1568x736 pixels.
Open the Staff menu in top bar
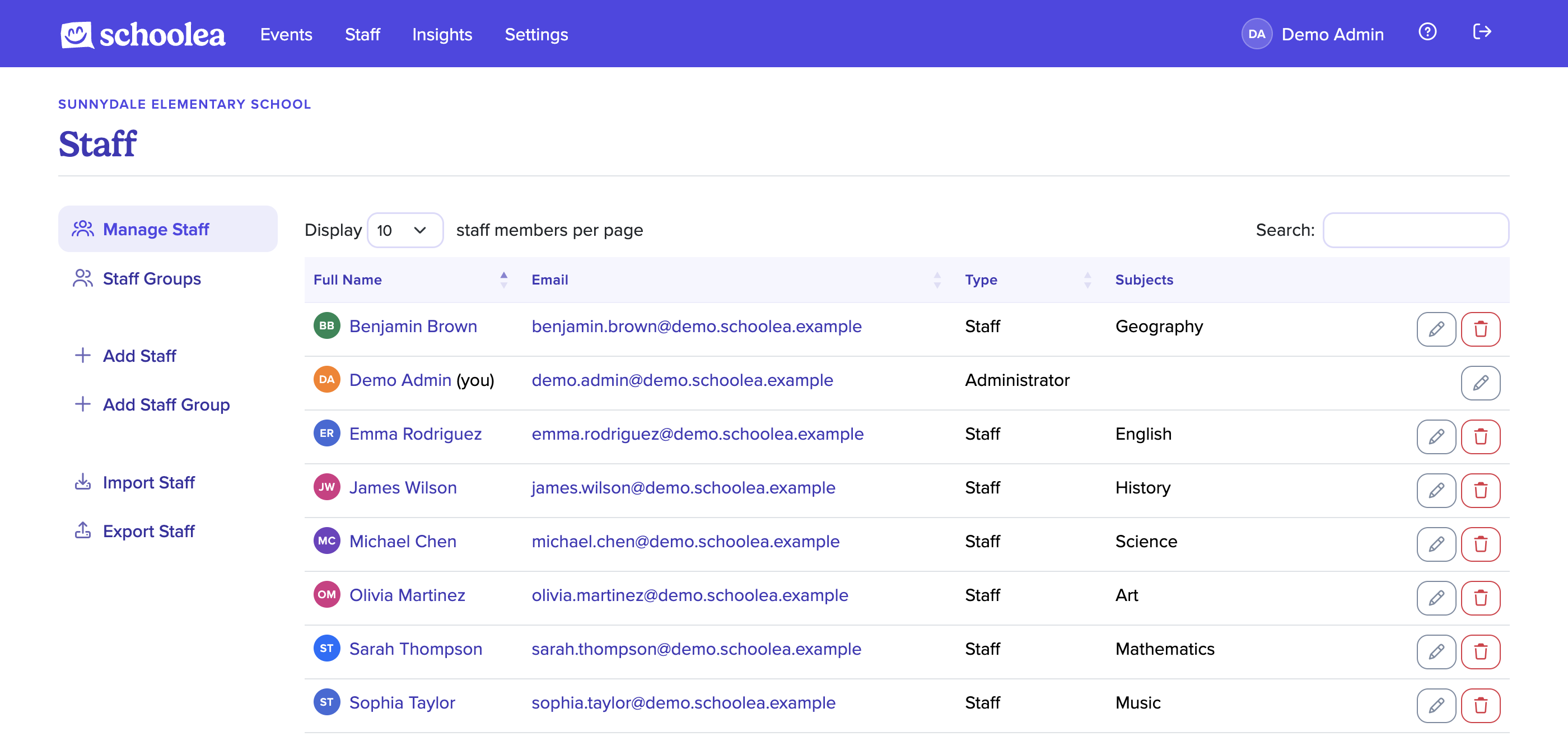(362, 35)
